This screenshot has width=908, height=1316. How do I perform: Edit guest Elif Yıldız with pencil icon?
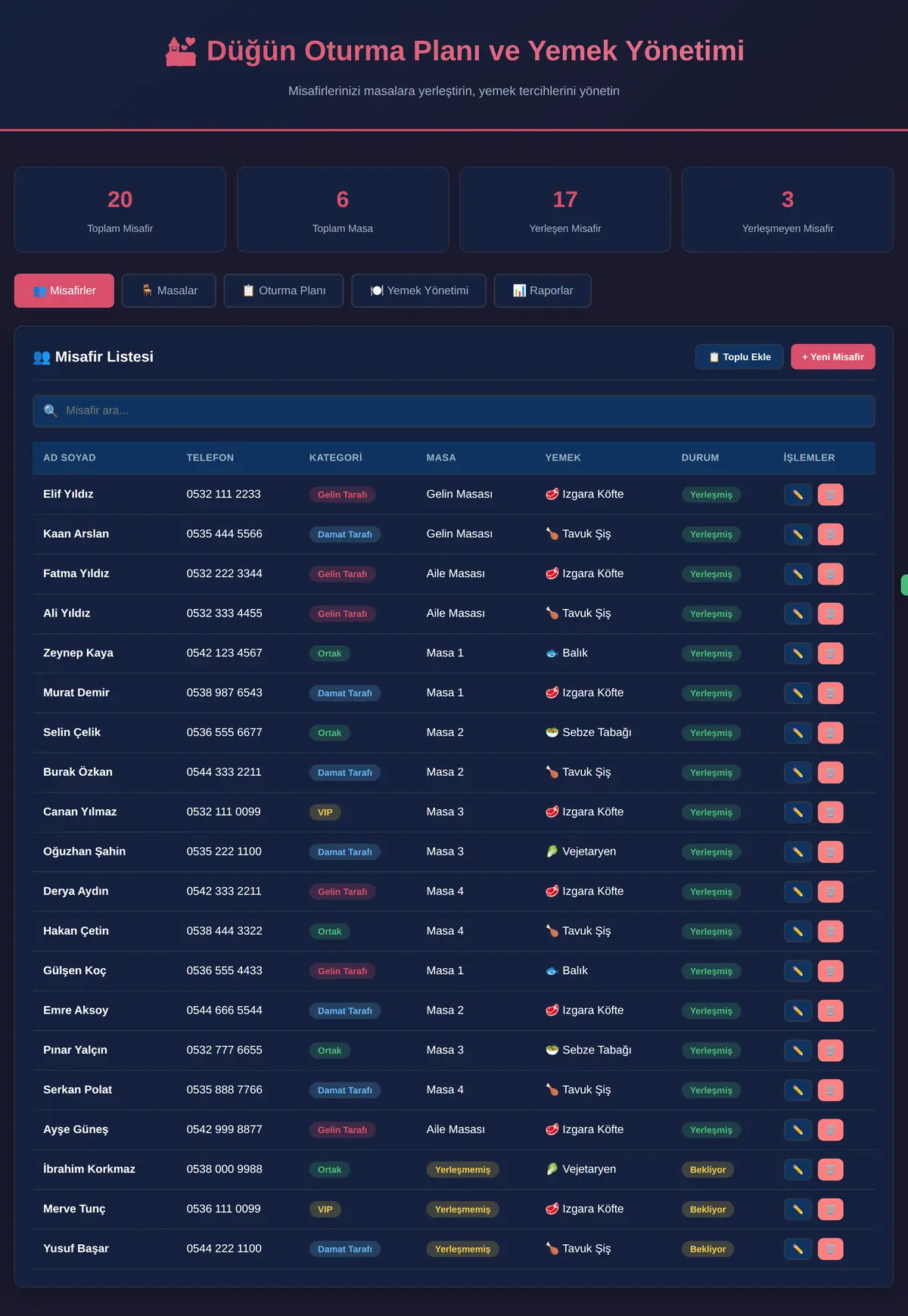coord(798,495)
